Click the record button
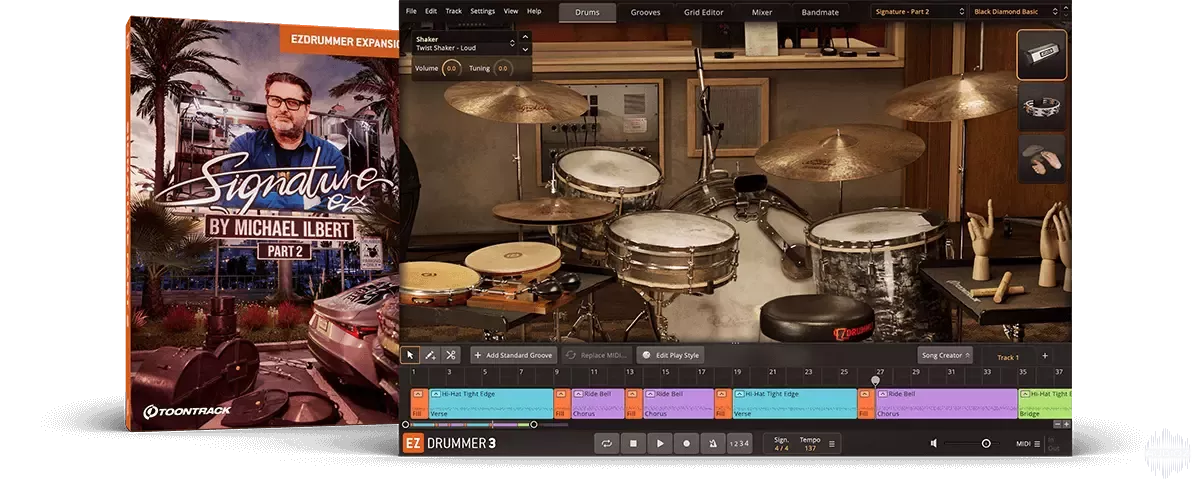 (687, 443)
